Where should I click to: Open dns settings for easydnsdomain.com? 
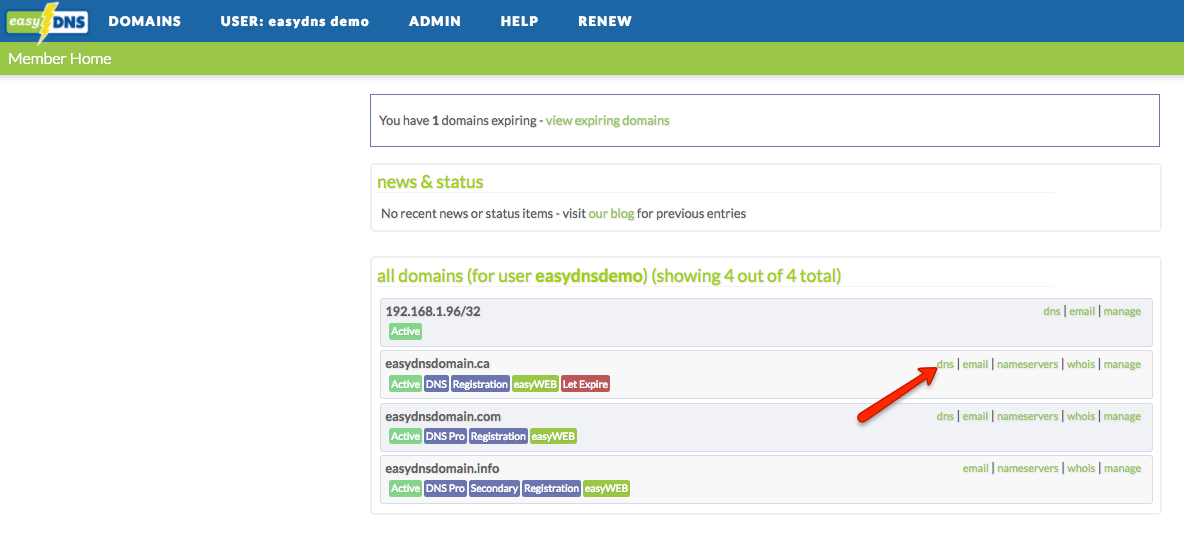pos(945,416)
